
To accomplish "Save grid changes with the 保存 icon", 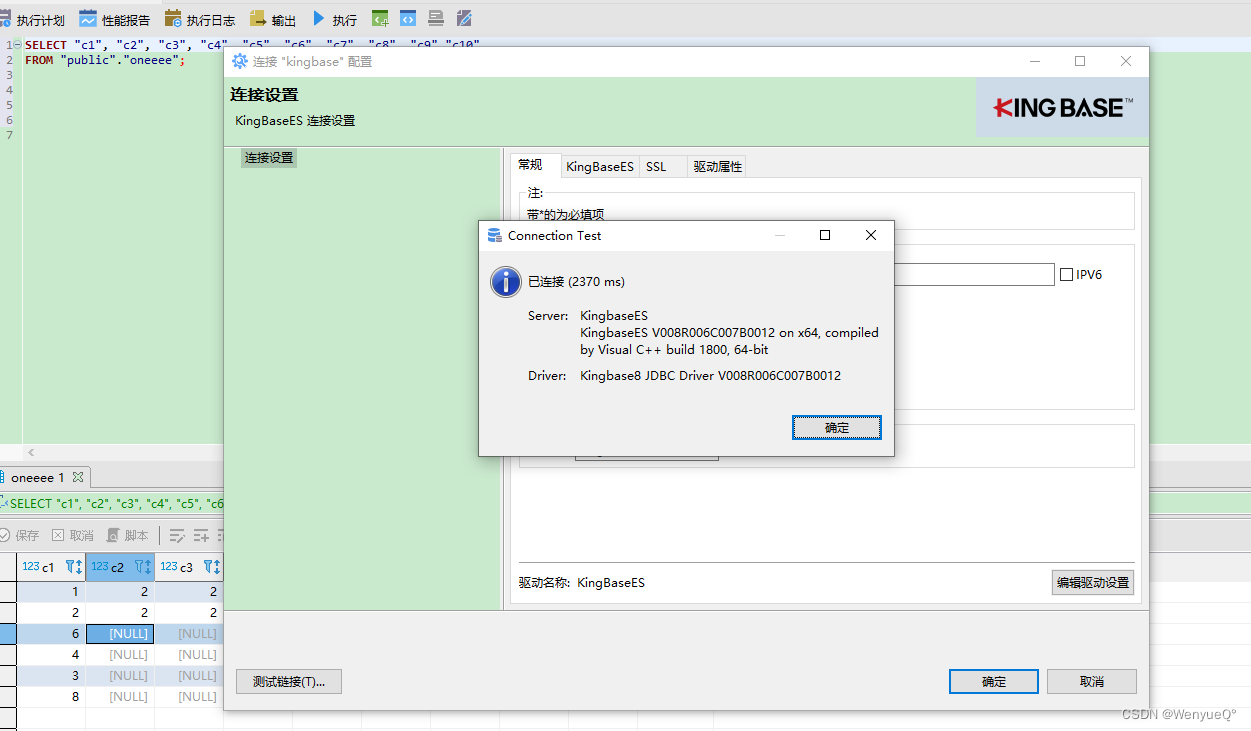I will point(22,535).
